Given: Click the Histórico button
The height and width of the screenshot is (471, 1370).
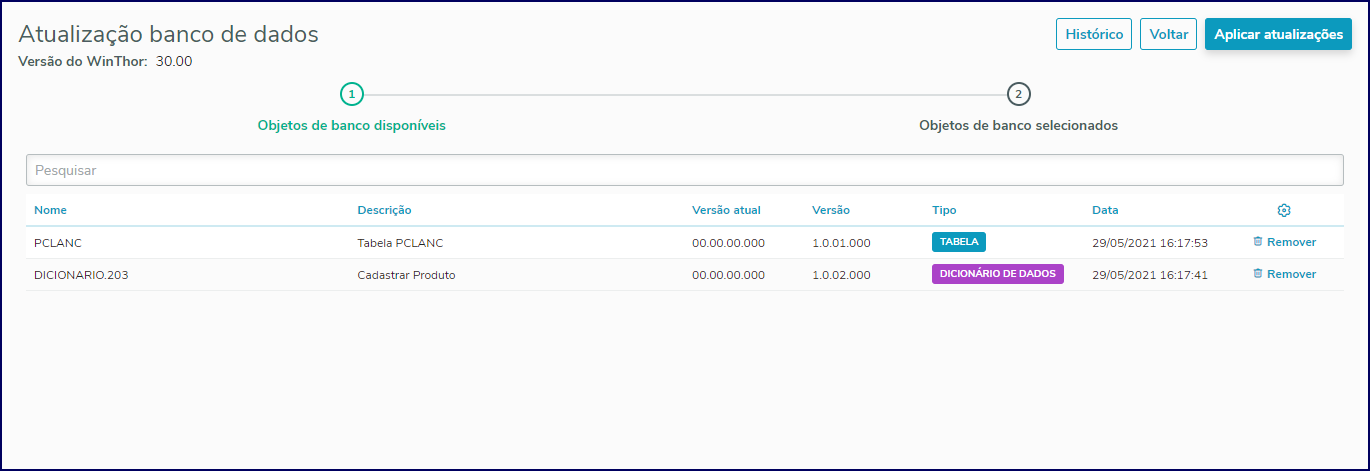Looking at the screenshot, I should click(1094, 34).
